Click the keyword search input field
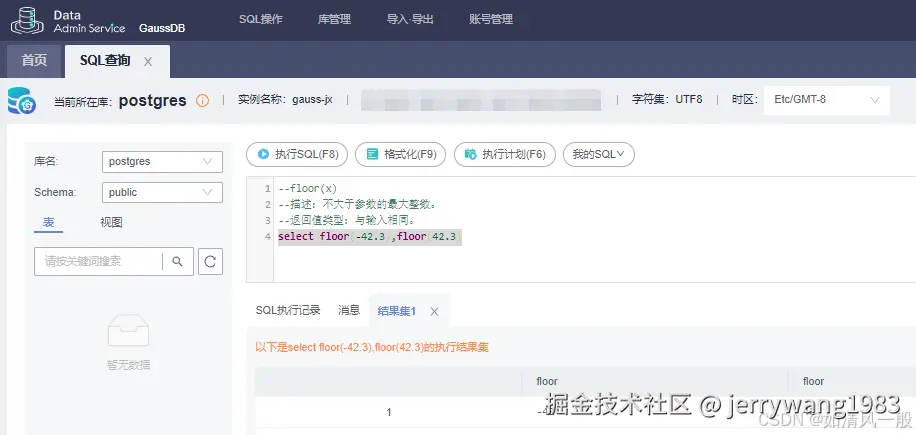Screen dimensions: 916x435 (x=98, y=262)
